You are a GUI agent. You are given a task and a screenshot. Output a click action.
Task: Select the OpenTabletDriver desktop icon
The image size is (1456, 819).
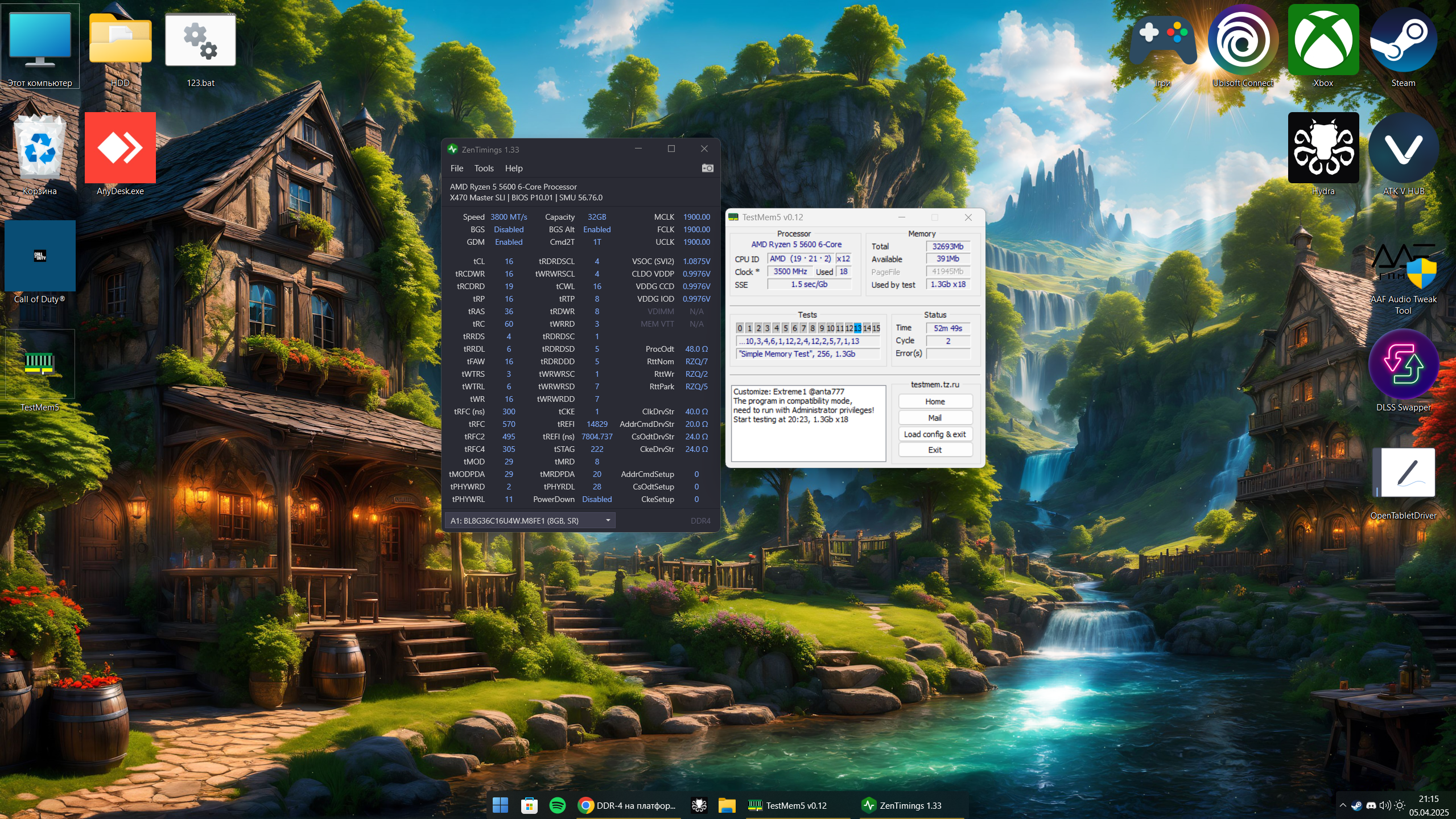click(x=1403, y=474)
